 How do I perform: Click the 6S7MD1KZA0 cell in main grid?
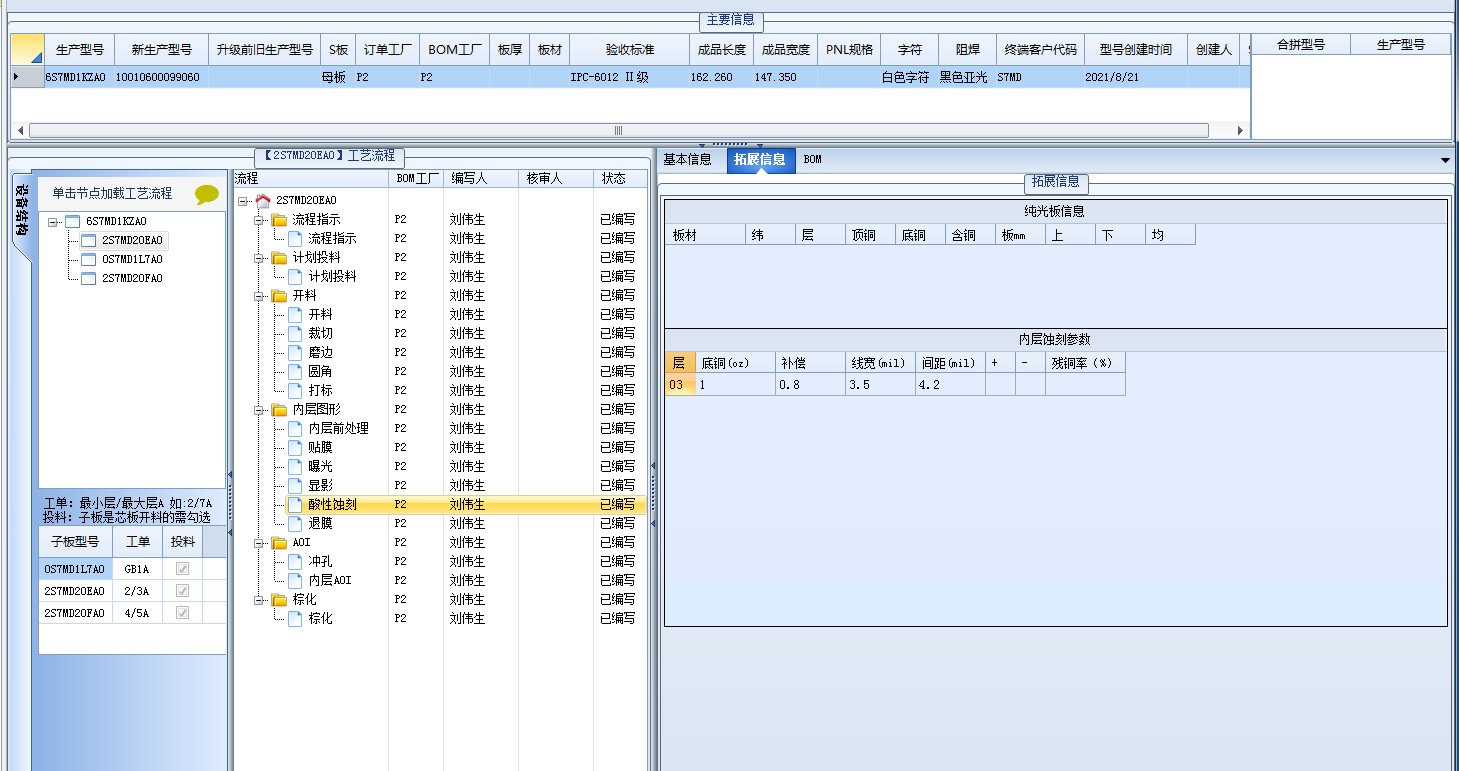78,77
